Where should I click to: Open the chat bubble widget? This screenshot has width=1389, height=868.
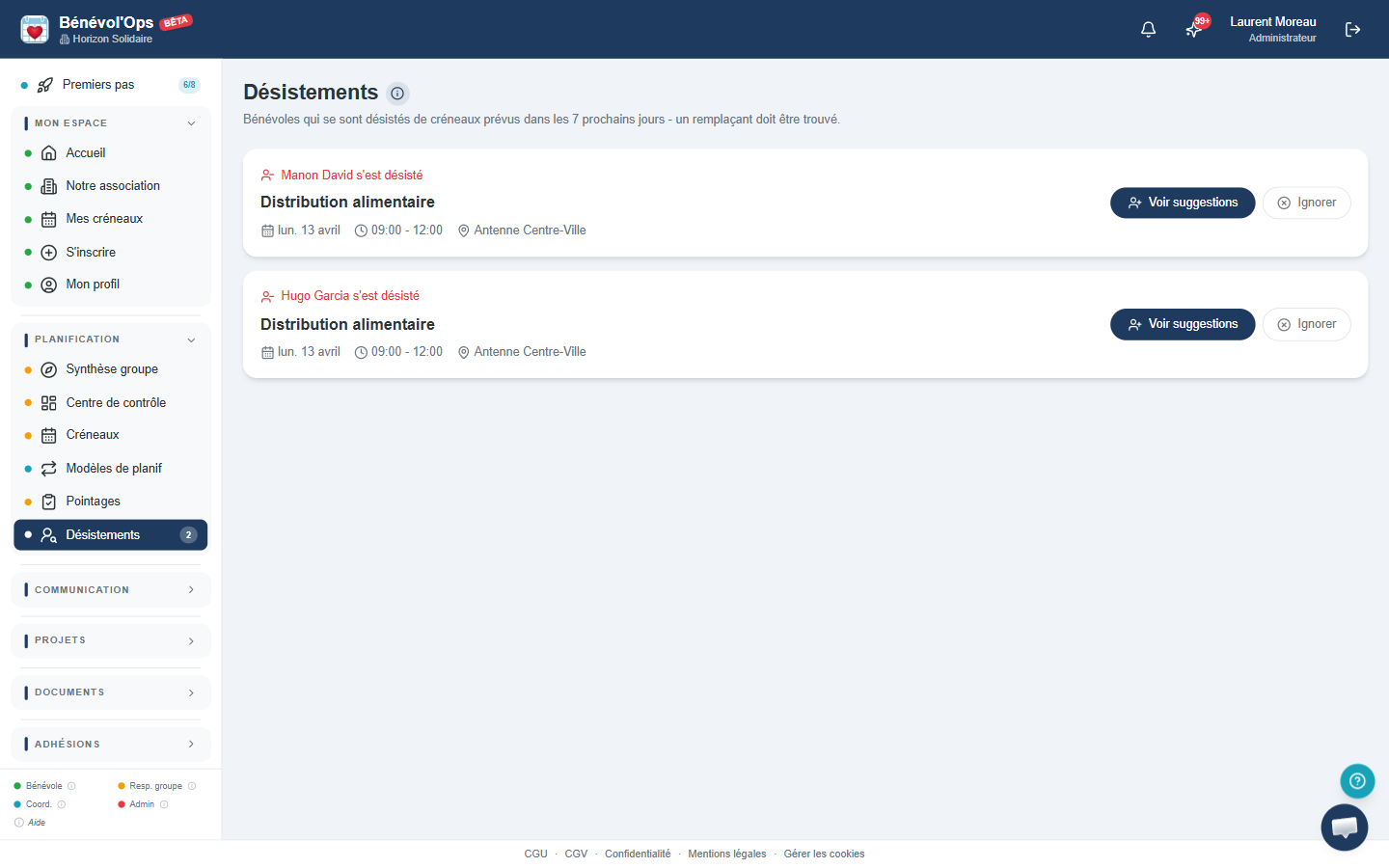coord(1345,827)
